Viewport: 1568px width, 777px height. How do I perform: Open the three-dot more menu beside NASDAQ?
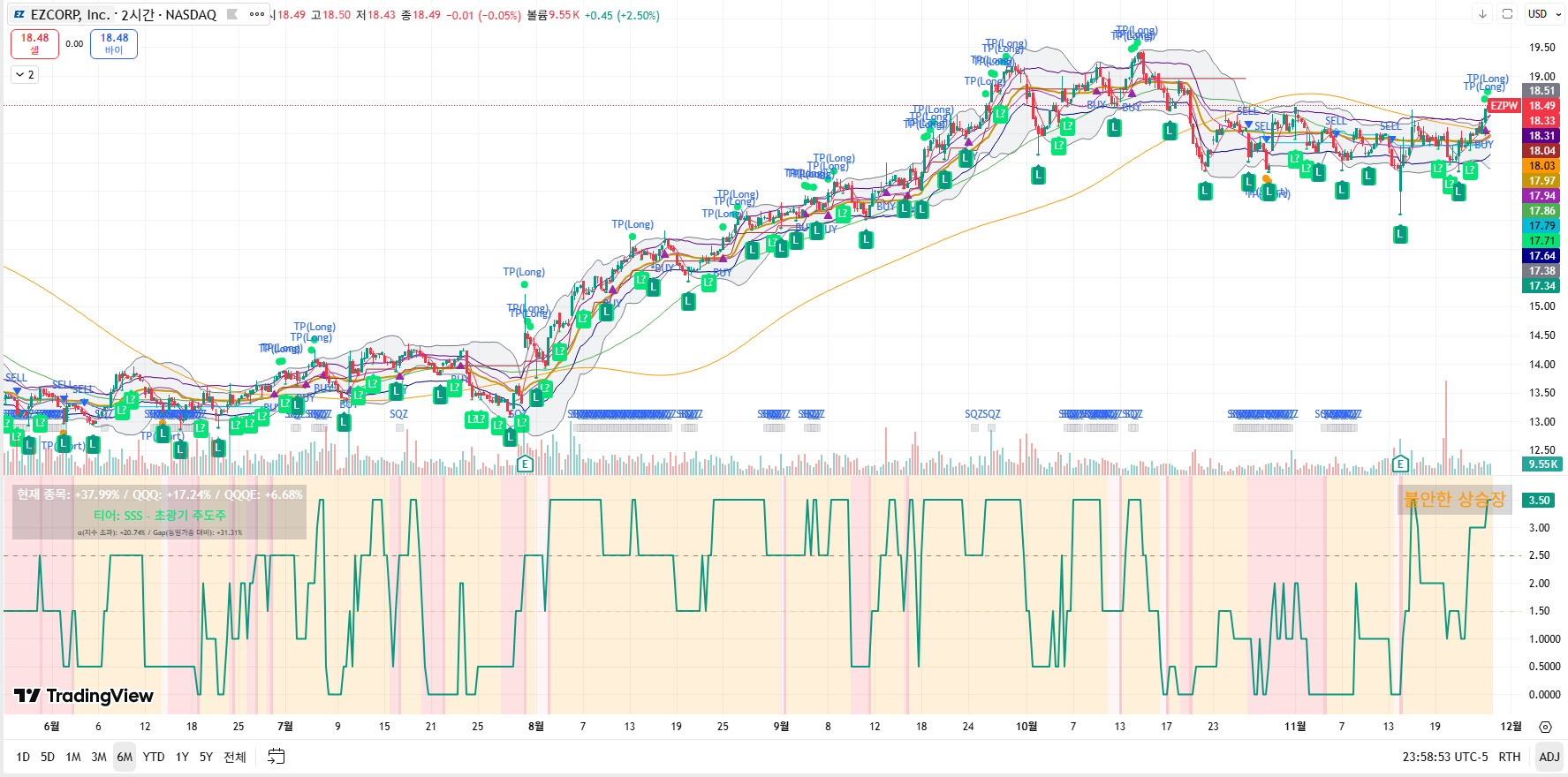point(257,14)
